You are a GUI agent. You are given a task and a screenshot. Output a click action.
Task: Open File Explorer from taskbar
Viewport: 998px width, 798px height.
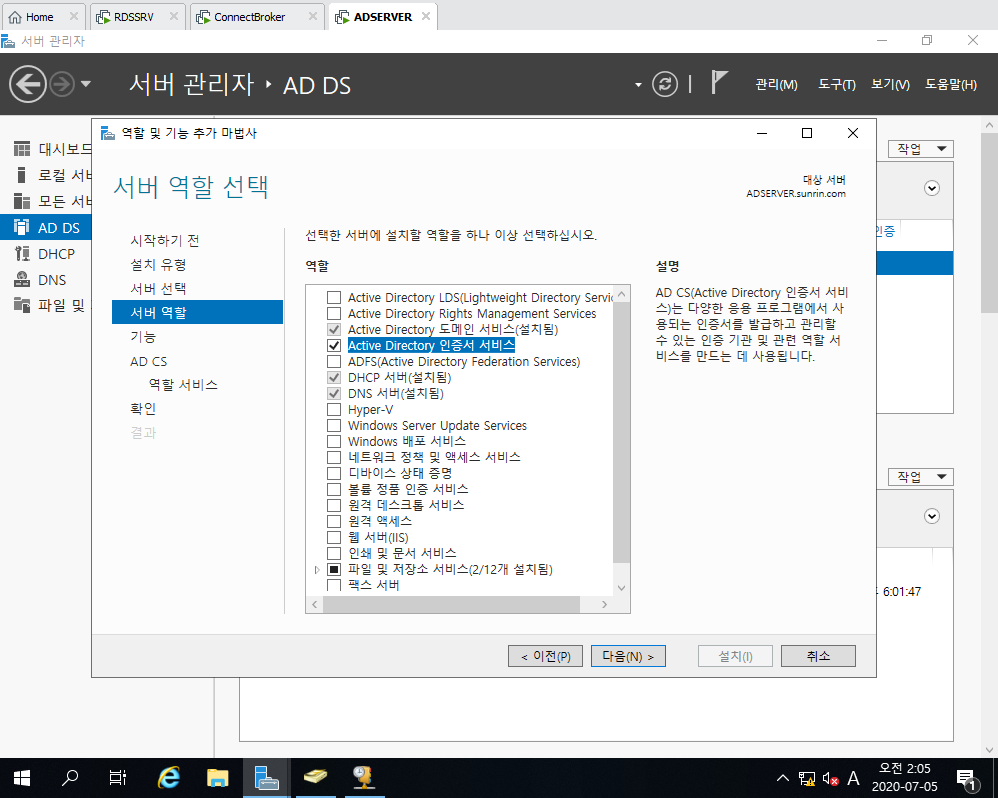pos(217,778)
